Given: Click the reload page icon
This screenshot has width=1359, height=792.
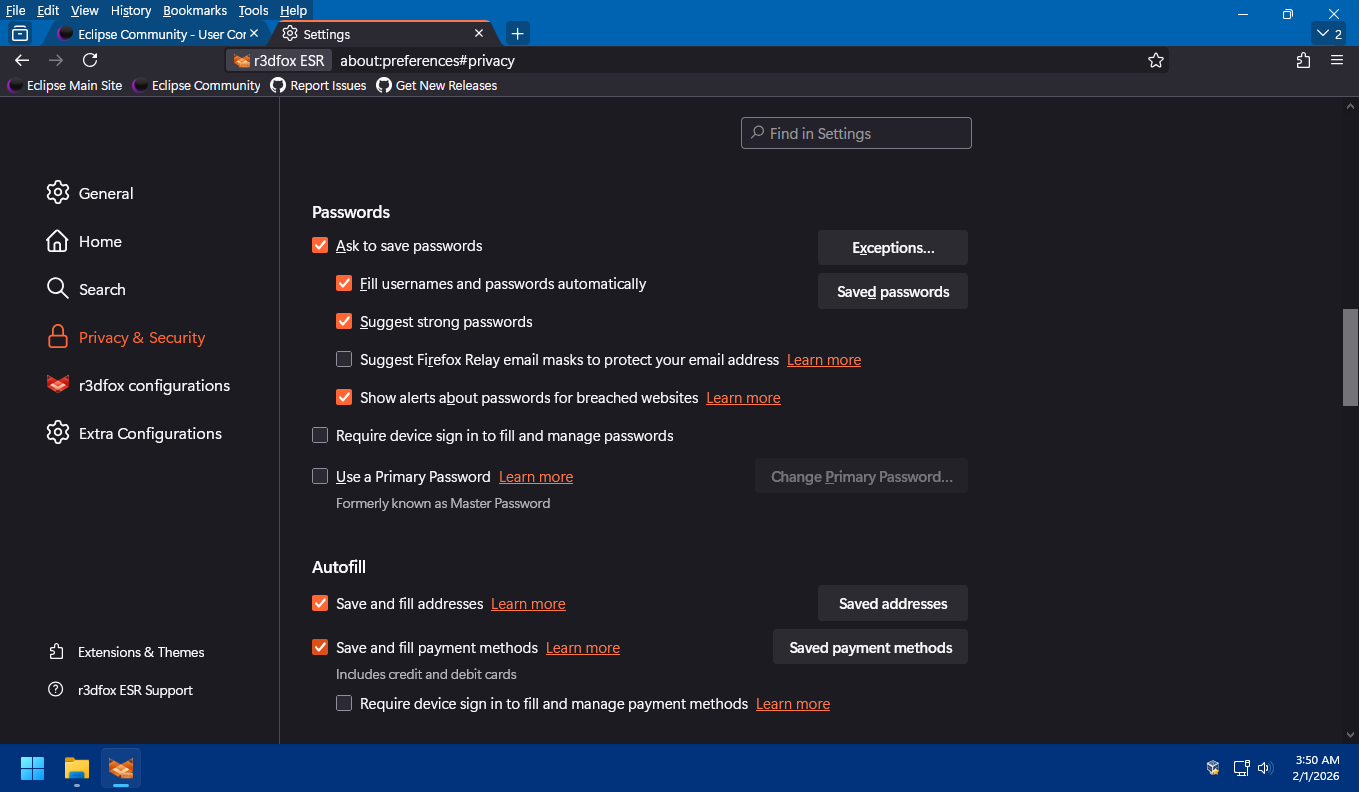Looking at the screenshot, I should [90, 60].
